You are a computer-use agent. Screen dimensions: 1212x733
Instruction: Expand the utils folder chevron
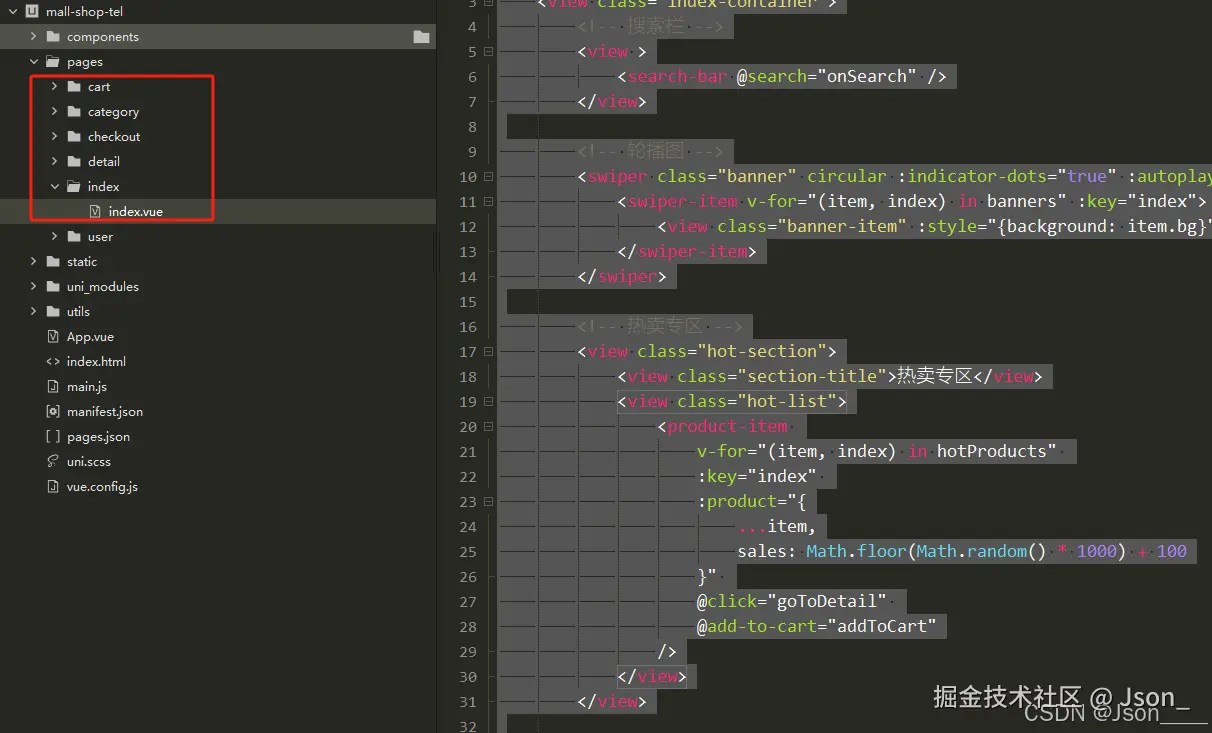coord(34,312)
